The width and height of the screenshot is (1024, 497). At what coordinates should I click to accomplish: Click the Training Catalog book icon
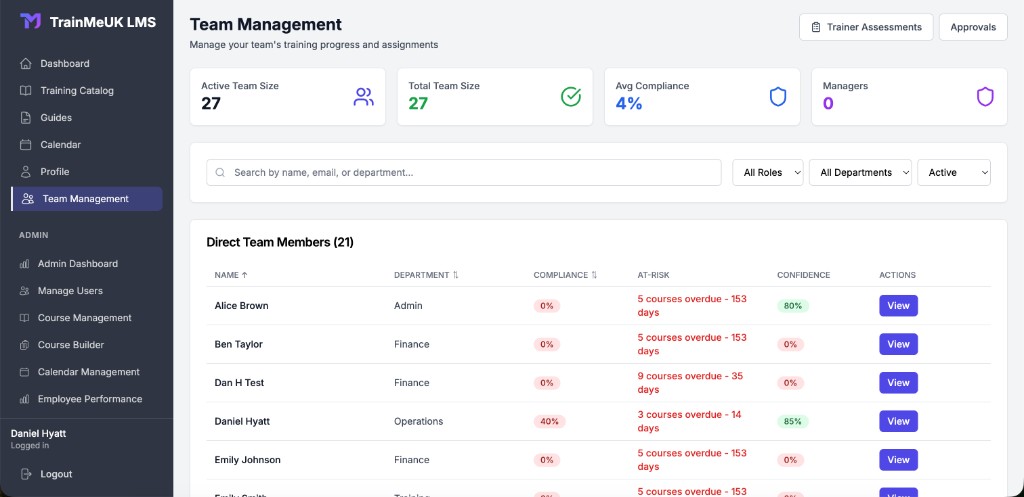pos(25,91)
